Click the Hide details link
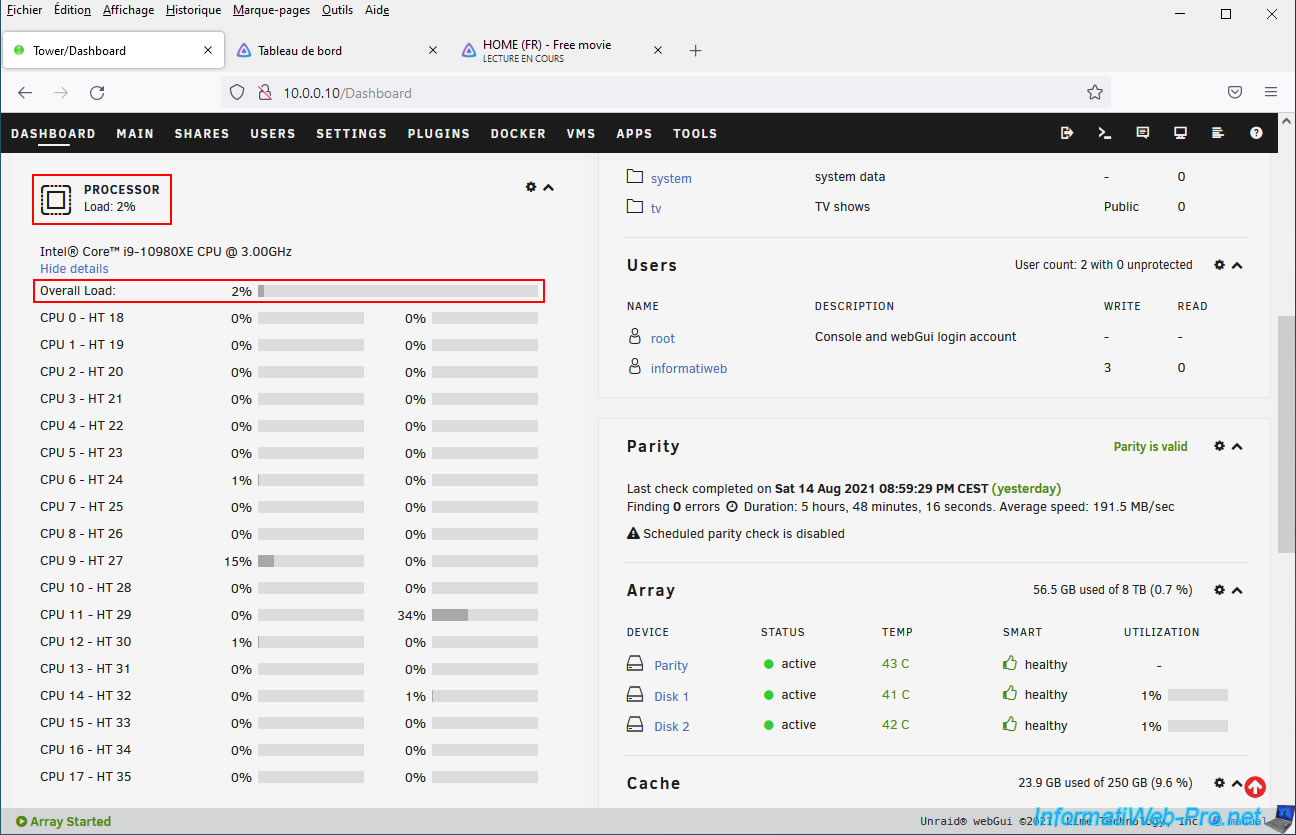Viewport: 1296px width, 835px height. coord(74,269)
